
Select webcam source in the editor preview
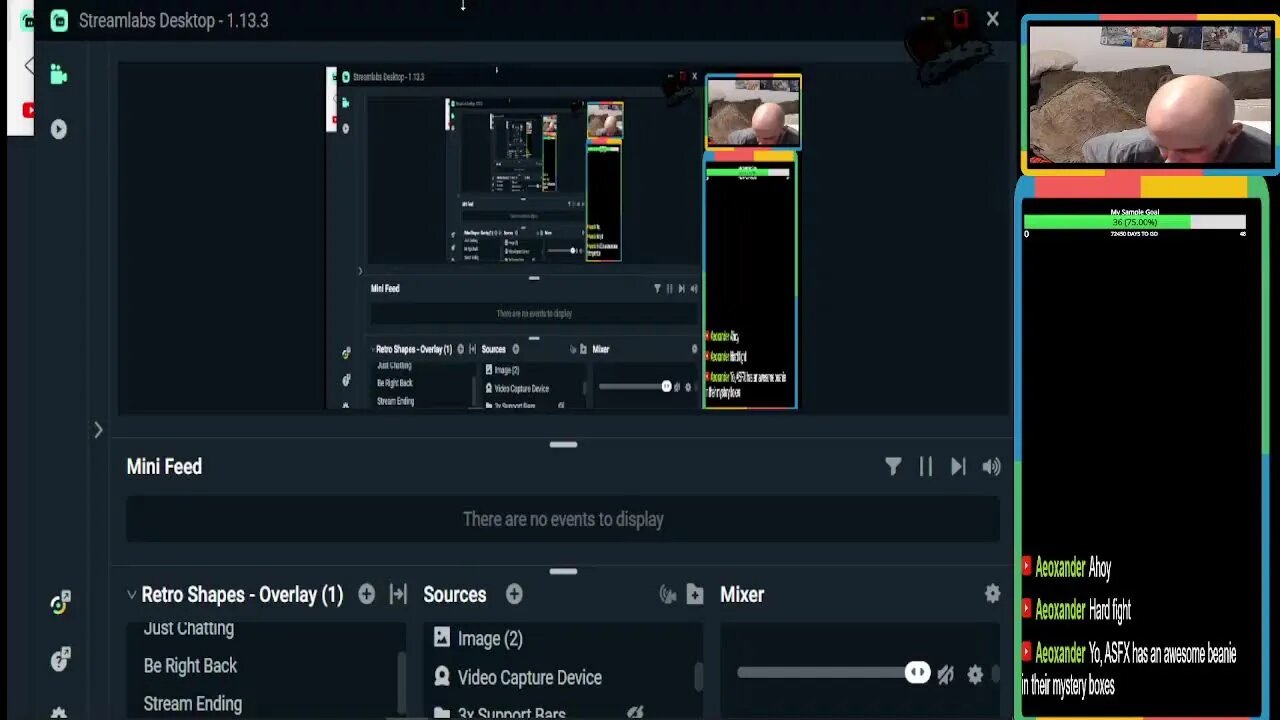tap(753, 112)
